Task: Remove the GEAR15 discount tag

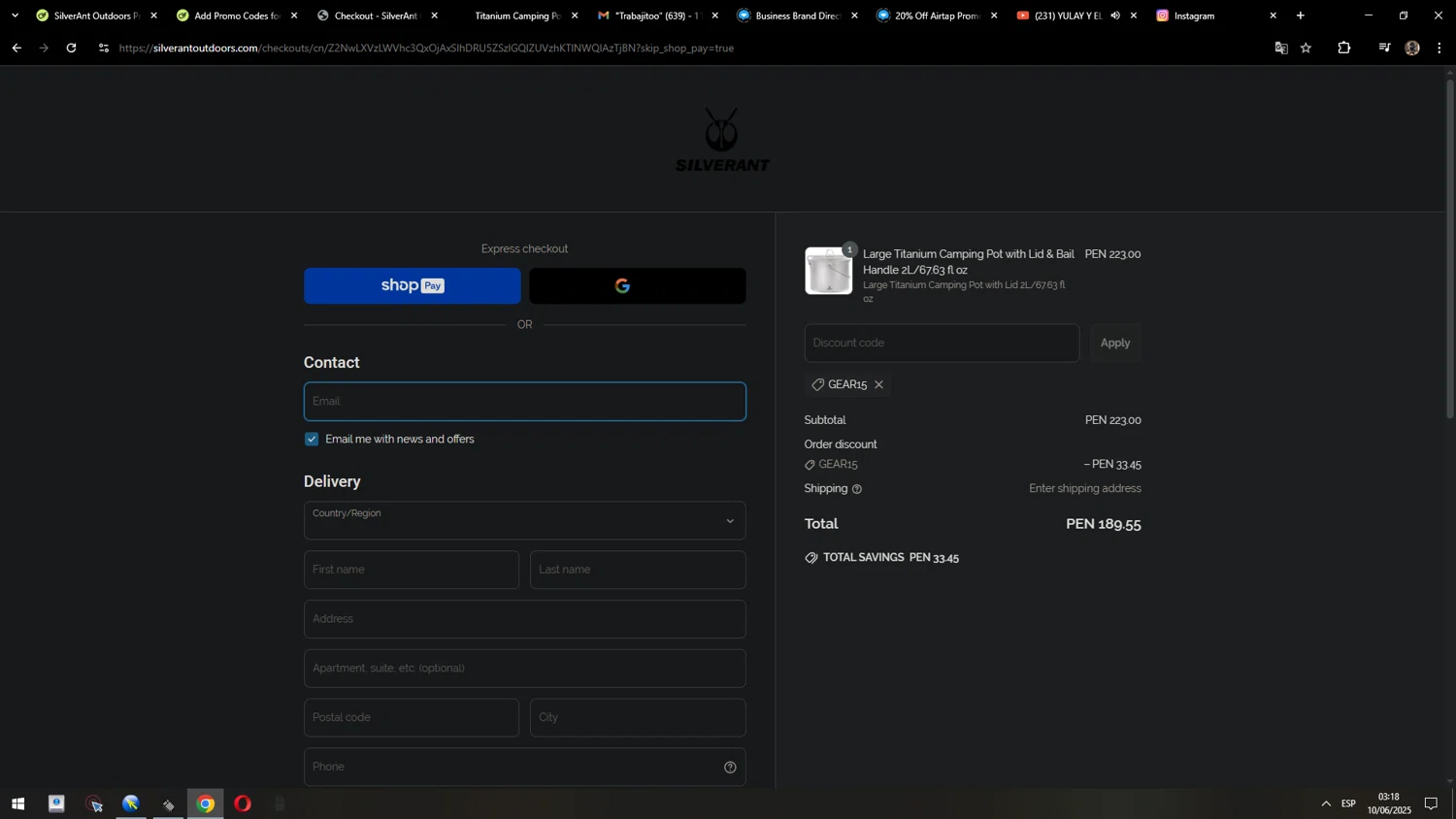Action: coord(878,384)
